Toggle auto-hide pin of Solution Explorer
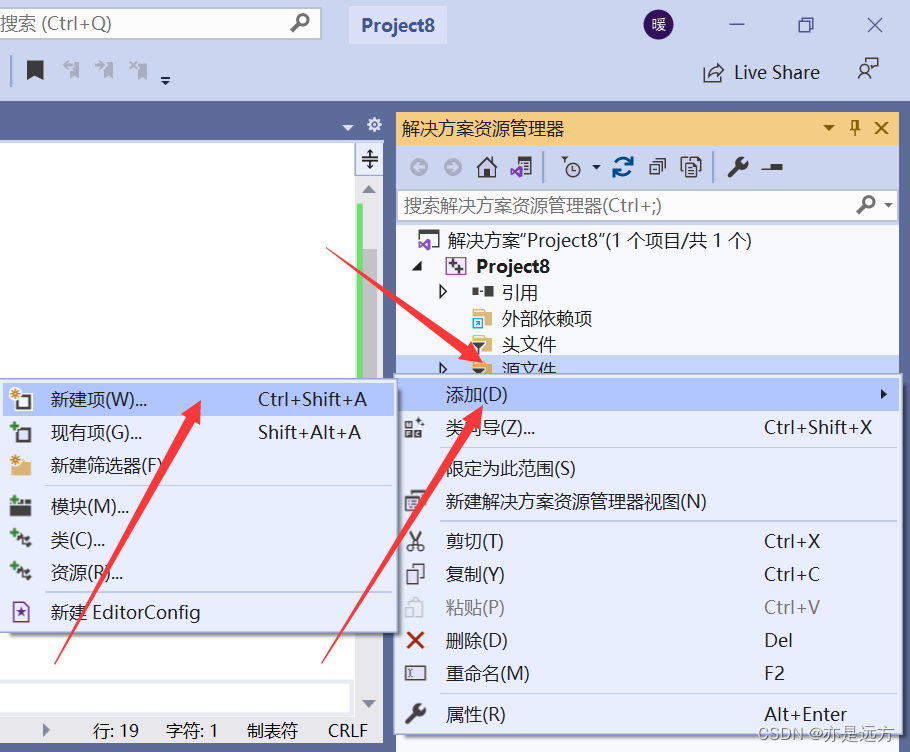This screenshot has width=910, height=752. tap(855, 128)
